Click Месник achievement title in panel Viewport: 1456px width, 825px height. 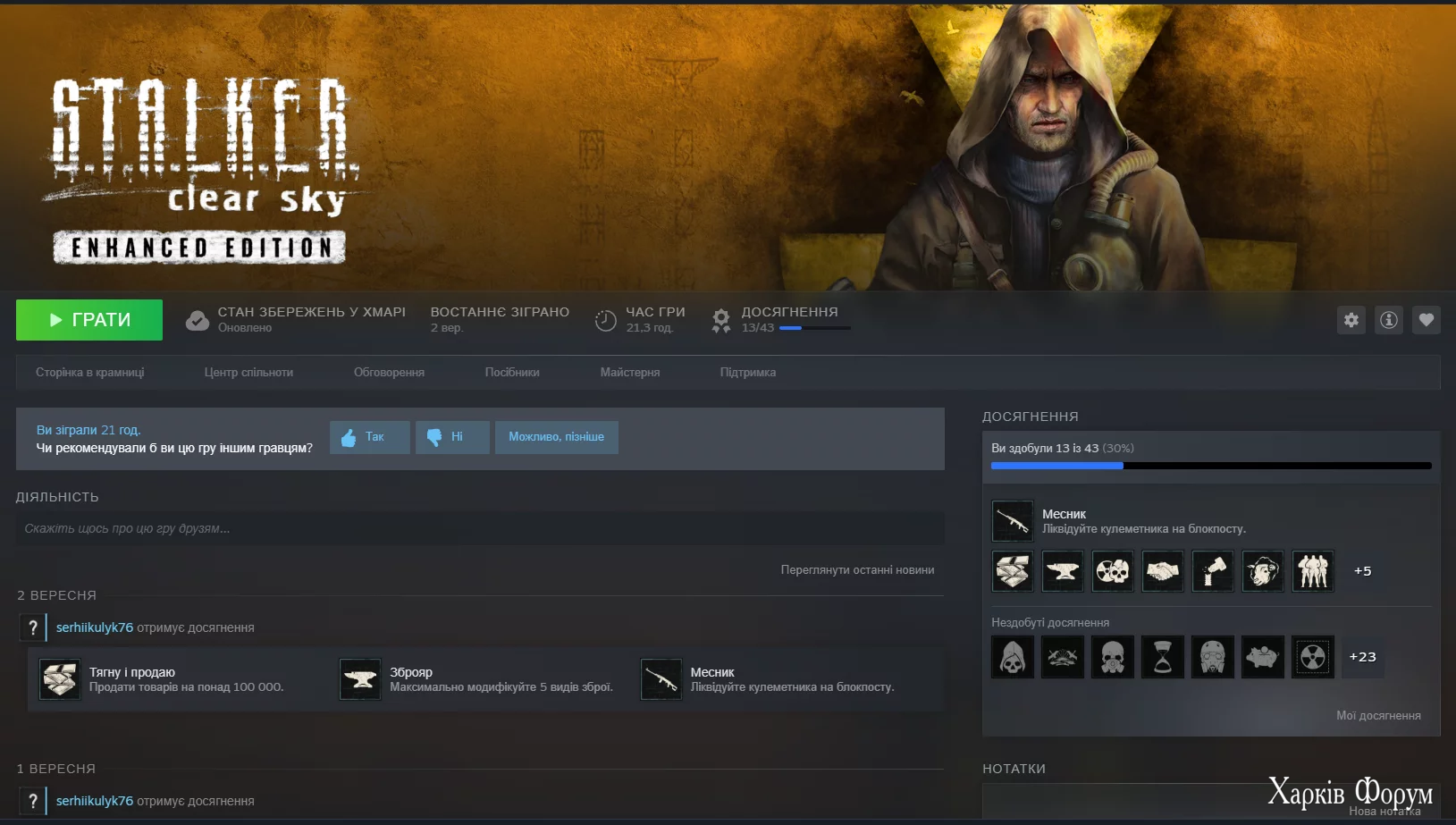point(1064,514)
